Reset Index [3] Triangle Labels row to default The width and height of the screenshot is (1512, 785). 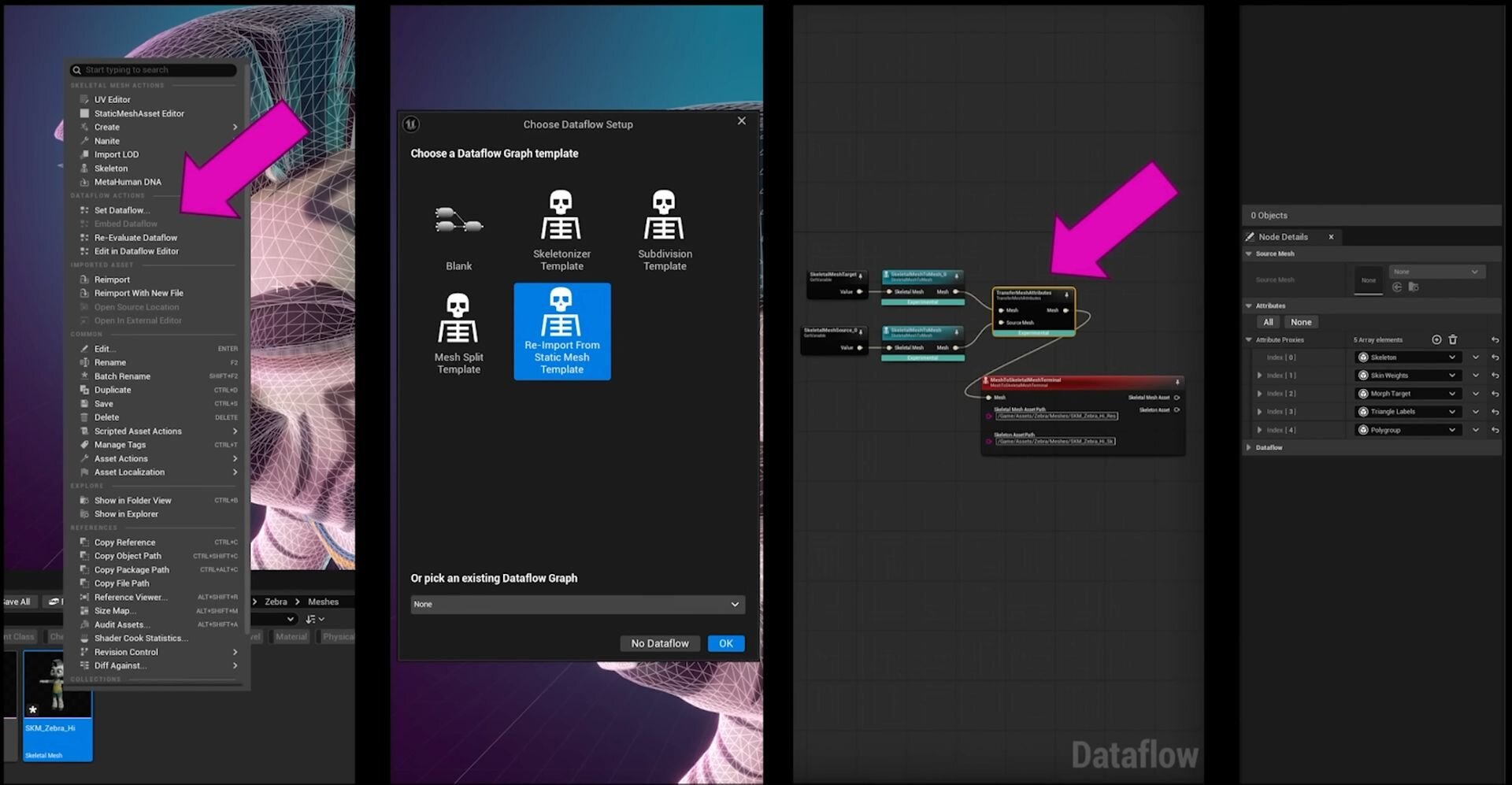(x=1495, y=412)
